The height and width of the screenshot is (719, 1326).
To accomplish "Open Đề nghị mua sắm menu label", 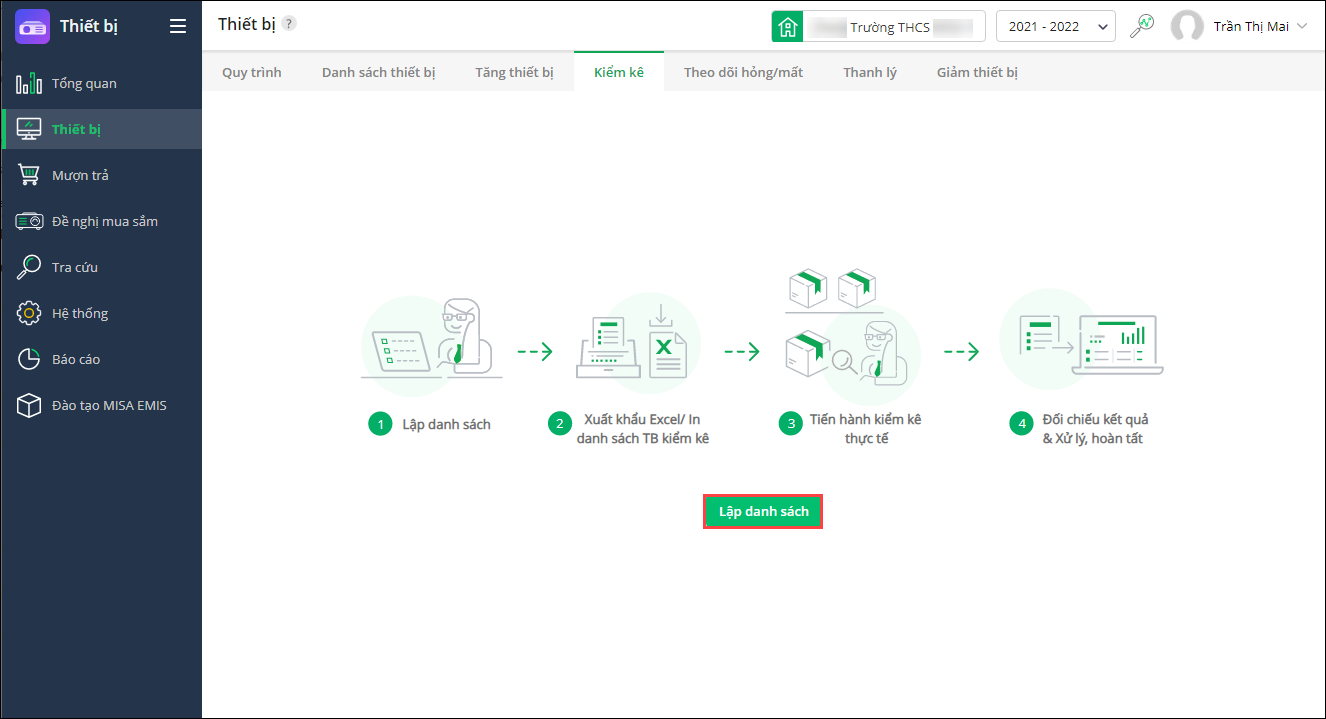I will pyautogui.click(x=105, y=221).
